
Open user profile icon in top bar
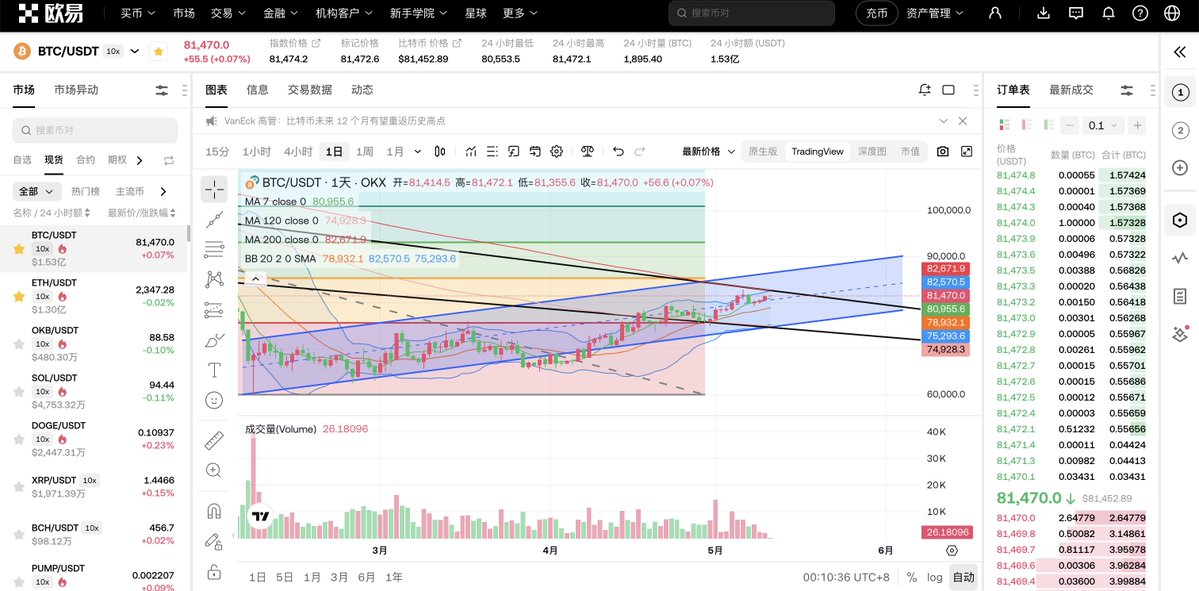995,13
